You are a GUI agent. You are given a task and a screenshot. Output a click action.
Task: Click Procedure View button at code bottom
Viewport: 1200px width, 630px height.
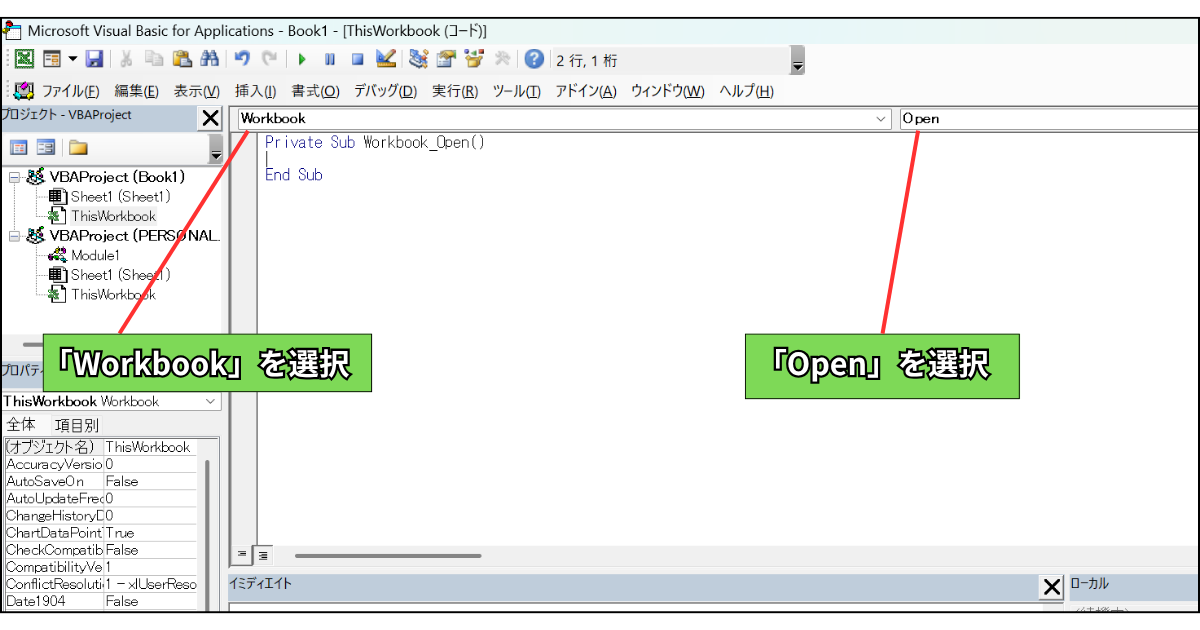pos(243,554)
